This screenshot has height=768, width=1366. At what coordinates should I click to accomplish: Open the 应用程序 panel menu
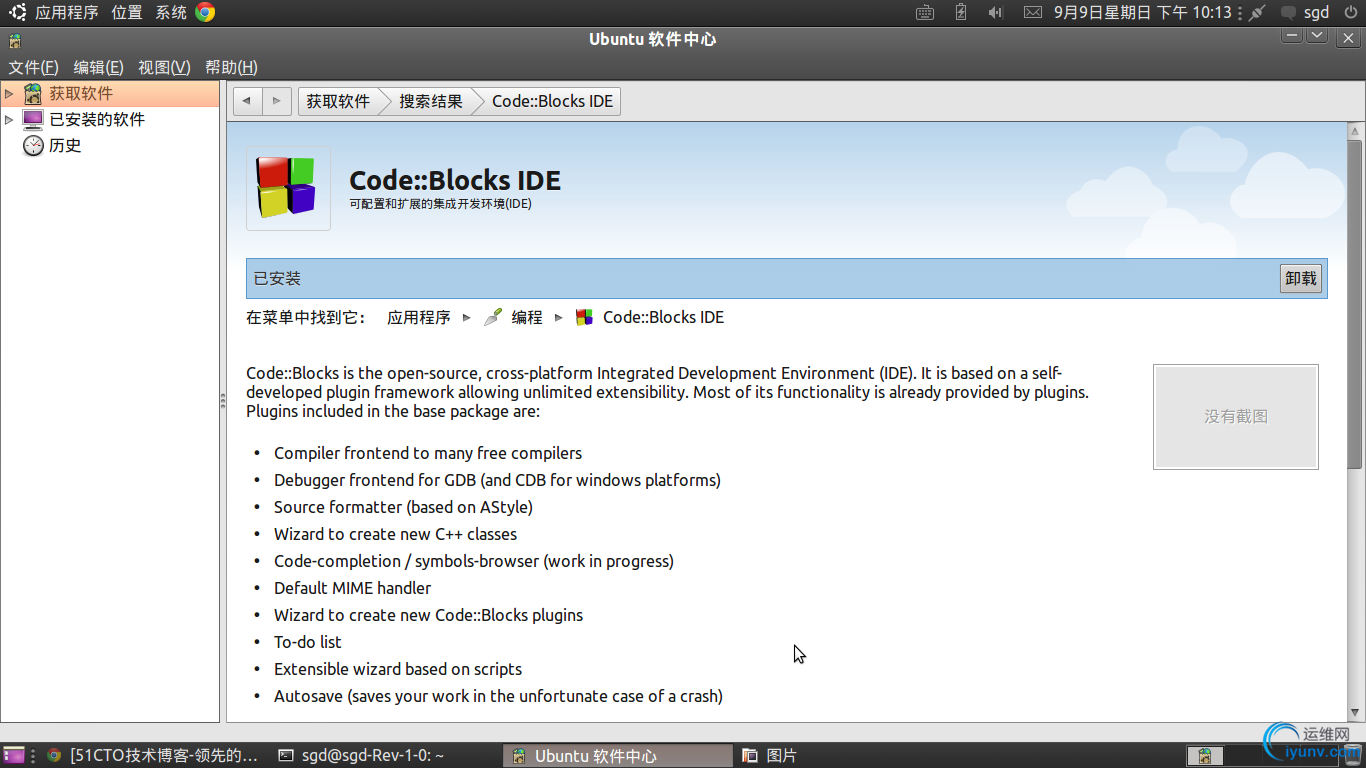point(67,13)
